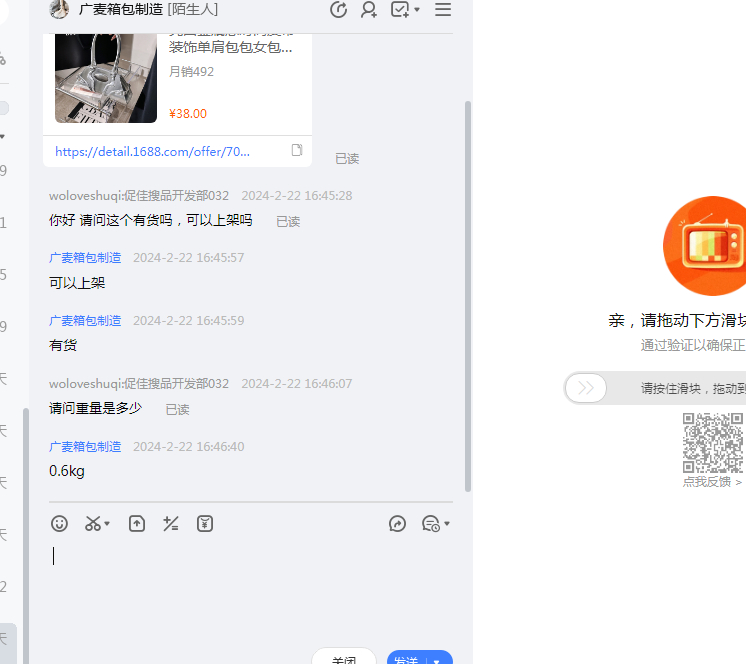Expand the task checkmark dropdown in header
The image size is (746, 664).
[x=416, y=10]
